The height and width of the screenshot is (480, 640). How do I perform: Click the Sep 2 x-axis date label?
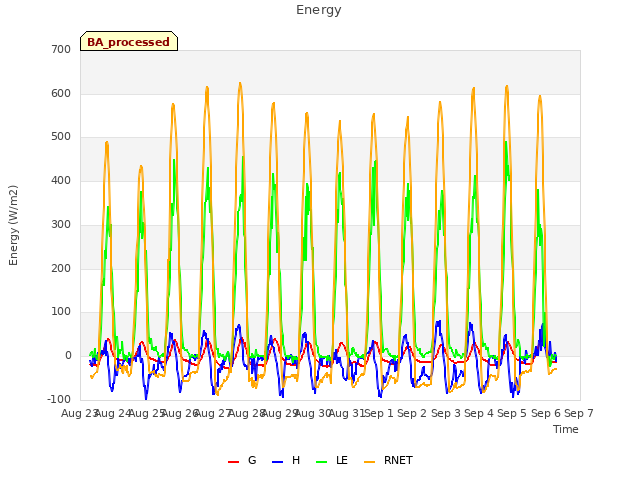[412, 413]
